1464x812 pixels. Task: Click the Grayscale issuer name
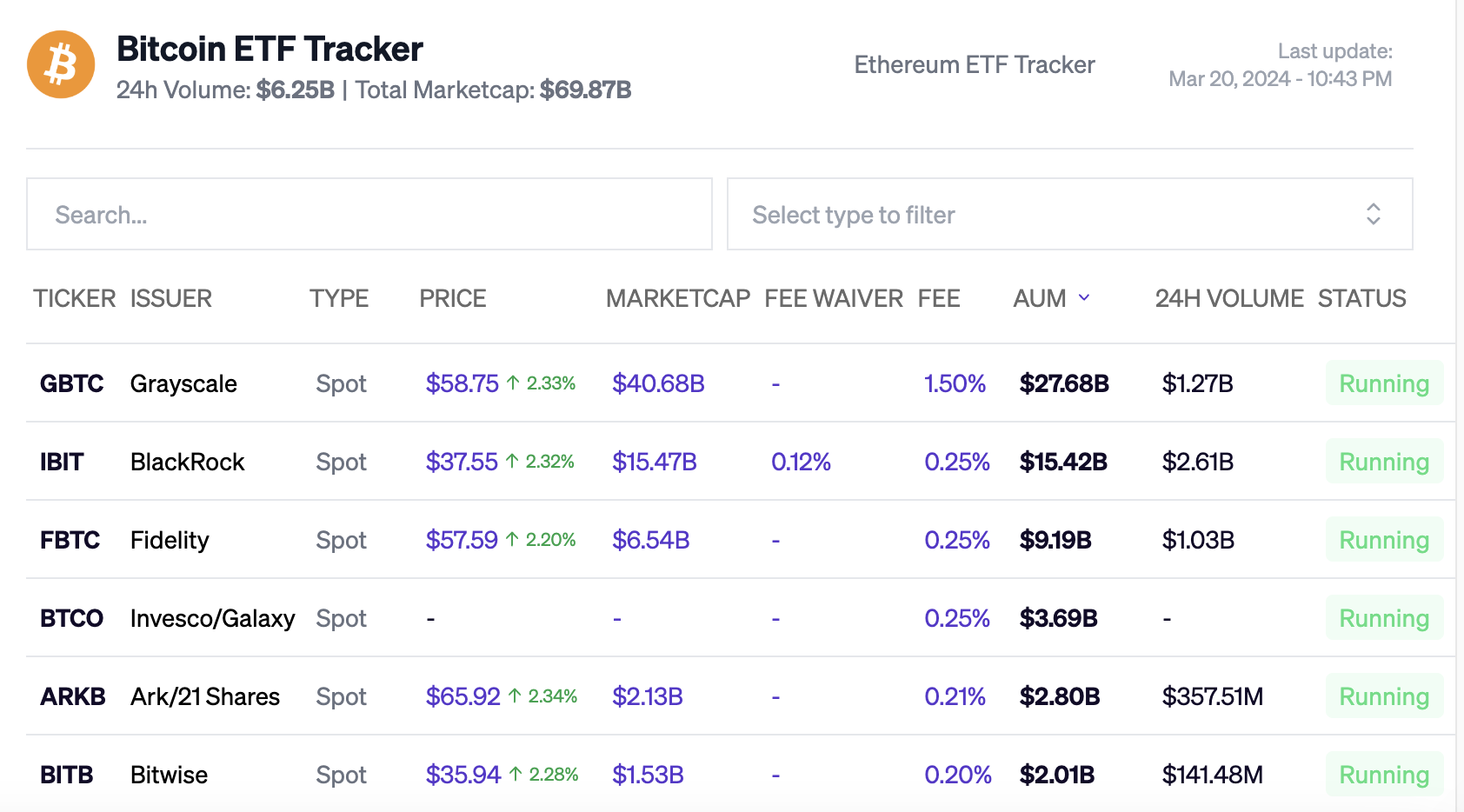[183, 383]
